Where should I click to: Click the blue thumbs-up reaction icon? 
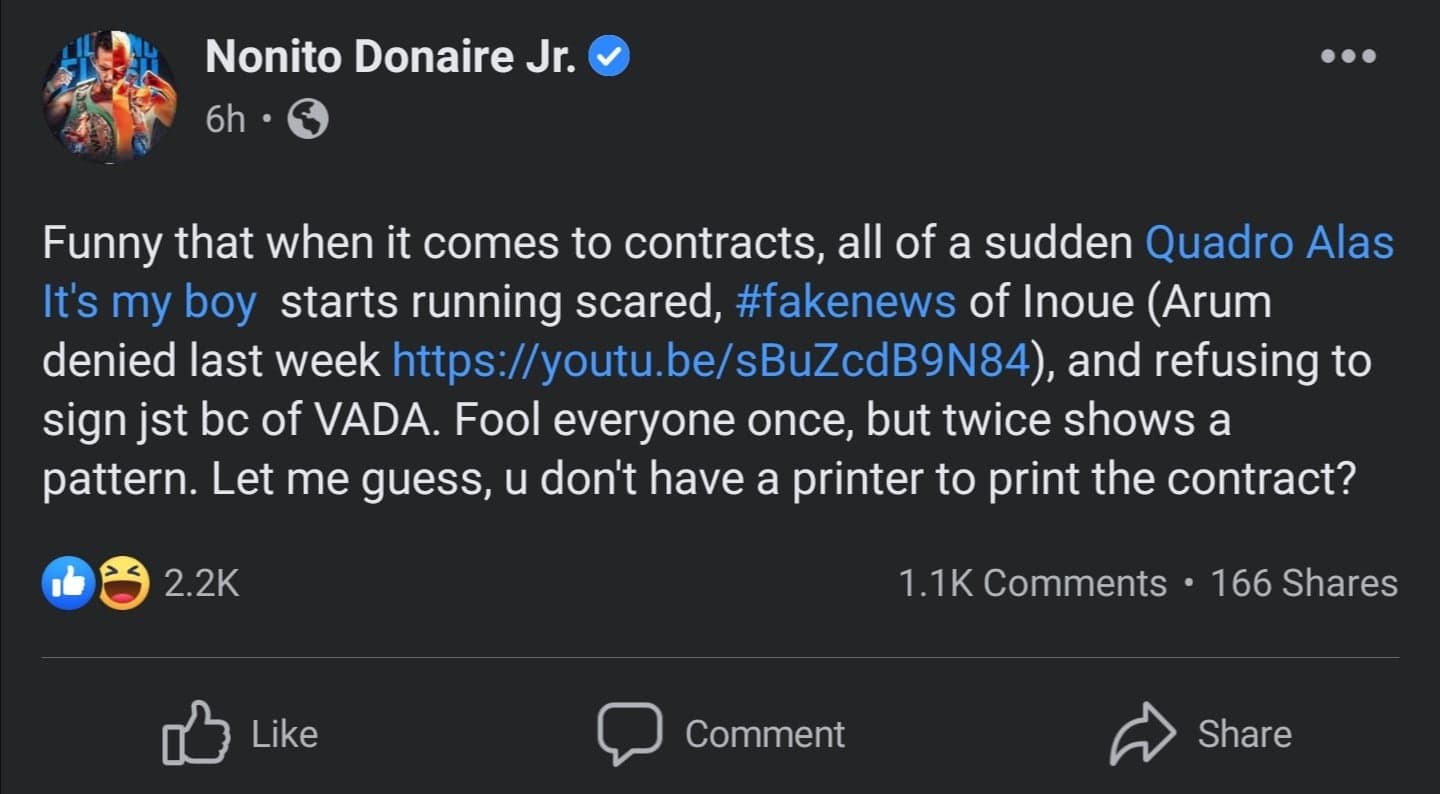click(67, 584)
